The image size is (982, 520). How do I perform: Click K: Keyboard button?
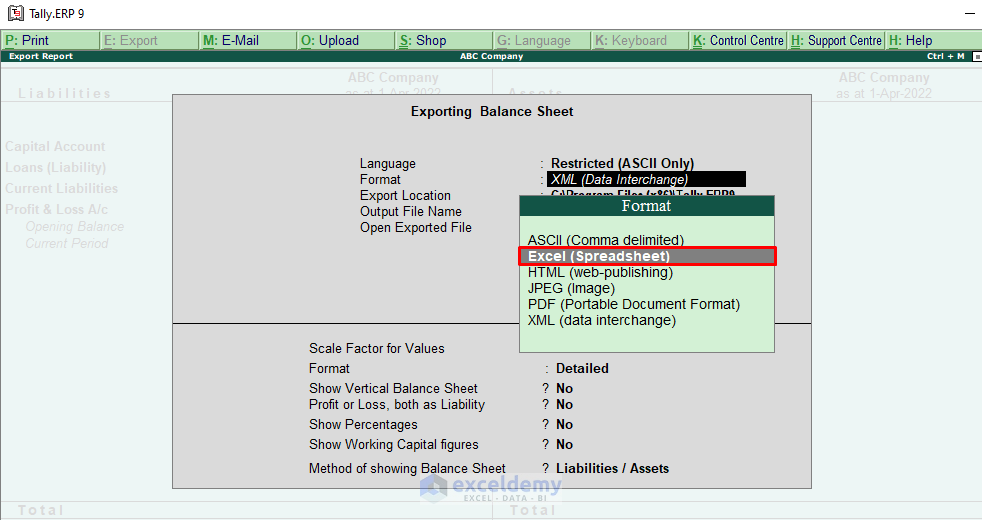coord(640,41)
